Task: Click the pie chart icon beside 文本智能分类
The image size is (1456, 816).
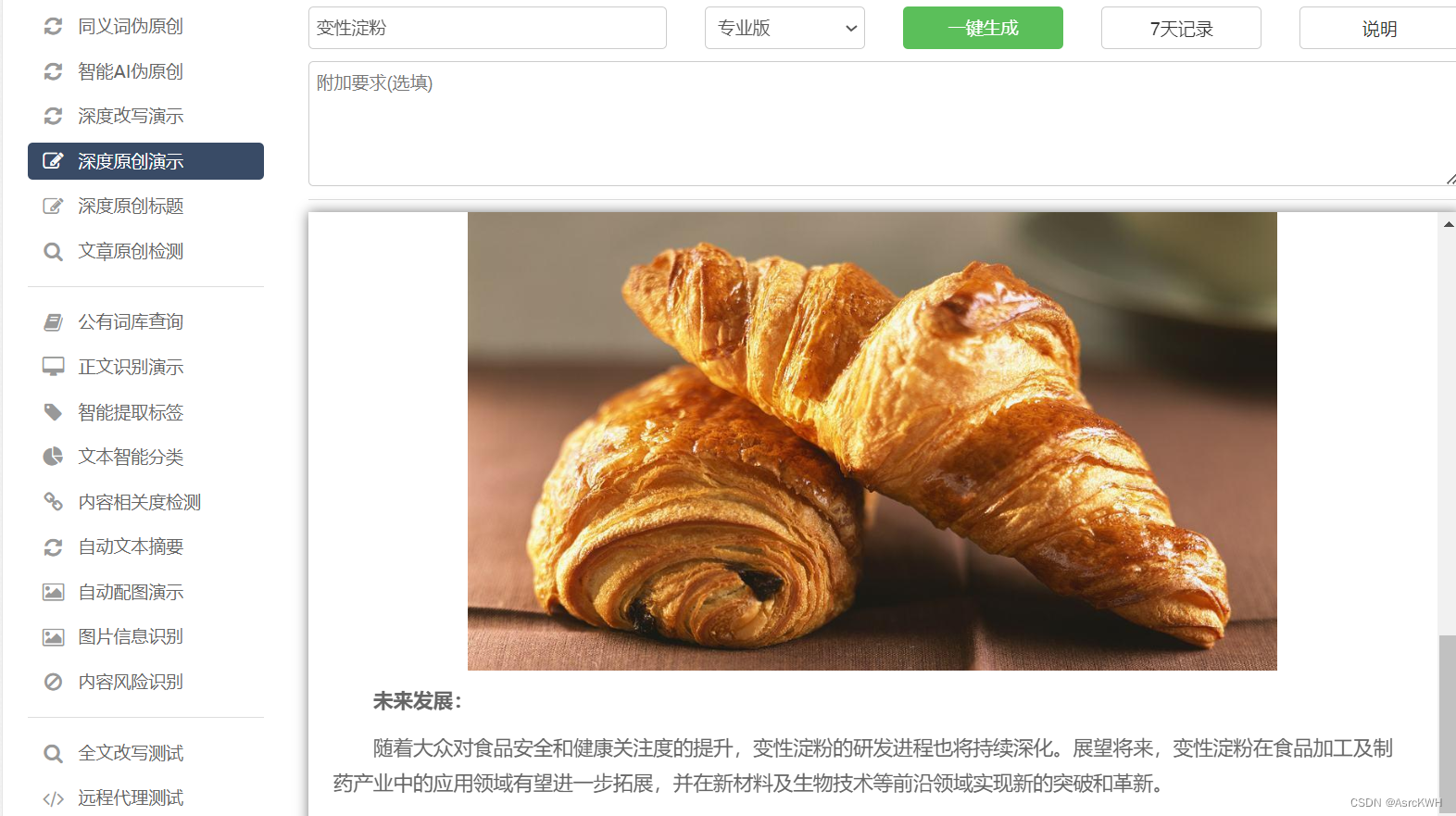Action: [x=54, y=457]
